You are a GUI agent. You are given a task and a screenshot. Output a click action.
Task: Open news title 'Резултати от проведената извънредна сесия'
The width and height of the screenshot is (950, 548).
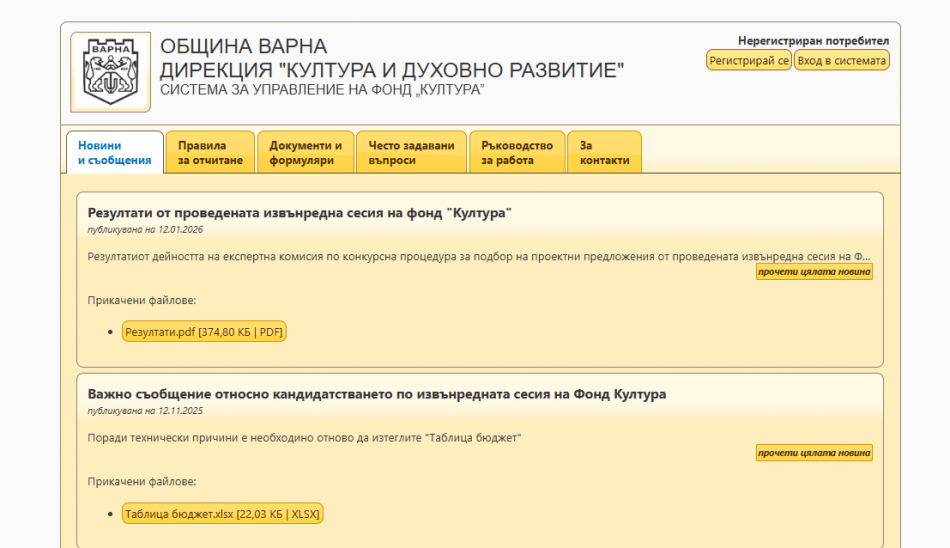pos(299,213)
